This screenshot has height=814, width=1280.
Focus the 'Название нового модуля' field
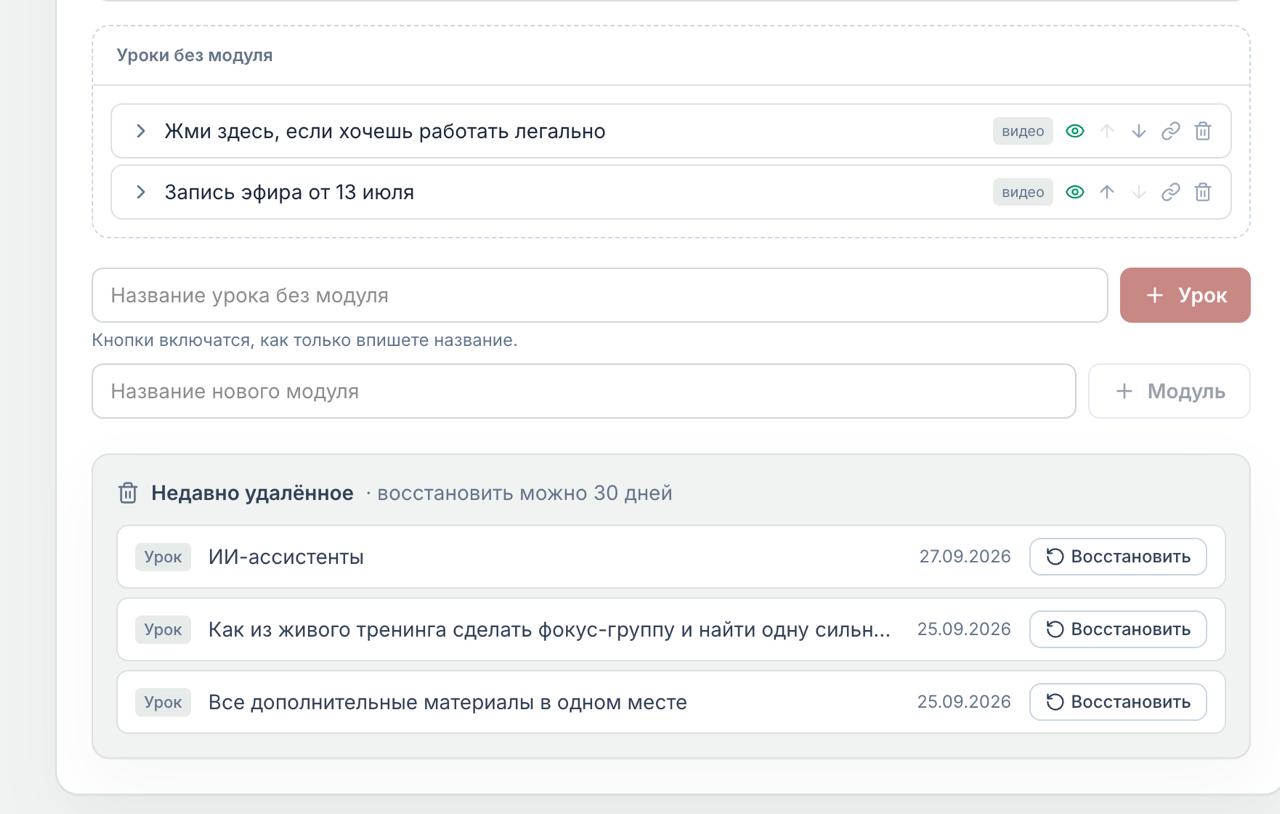tap(584, 391)
